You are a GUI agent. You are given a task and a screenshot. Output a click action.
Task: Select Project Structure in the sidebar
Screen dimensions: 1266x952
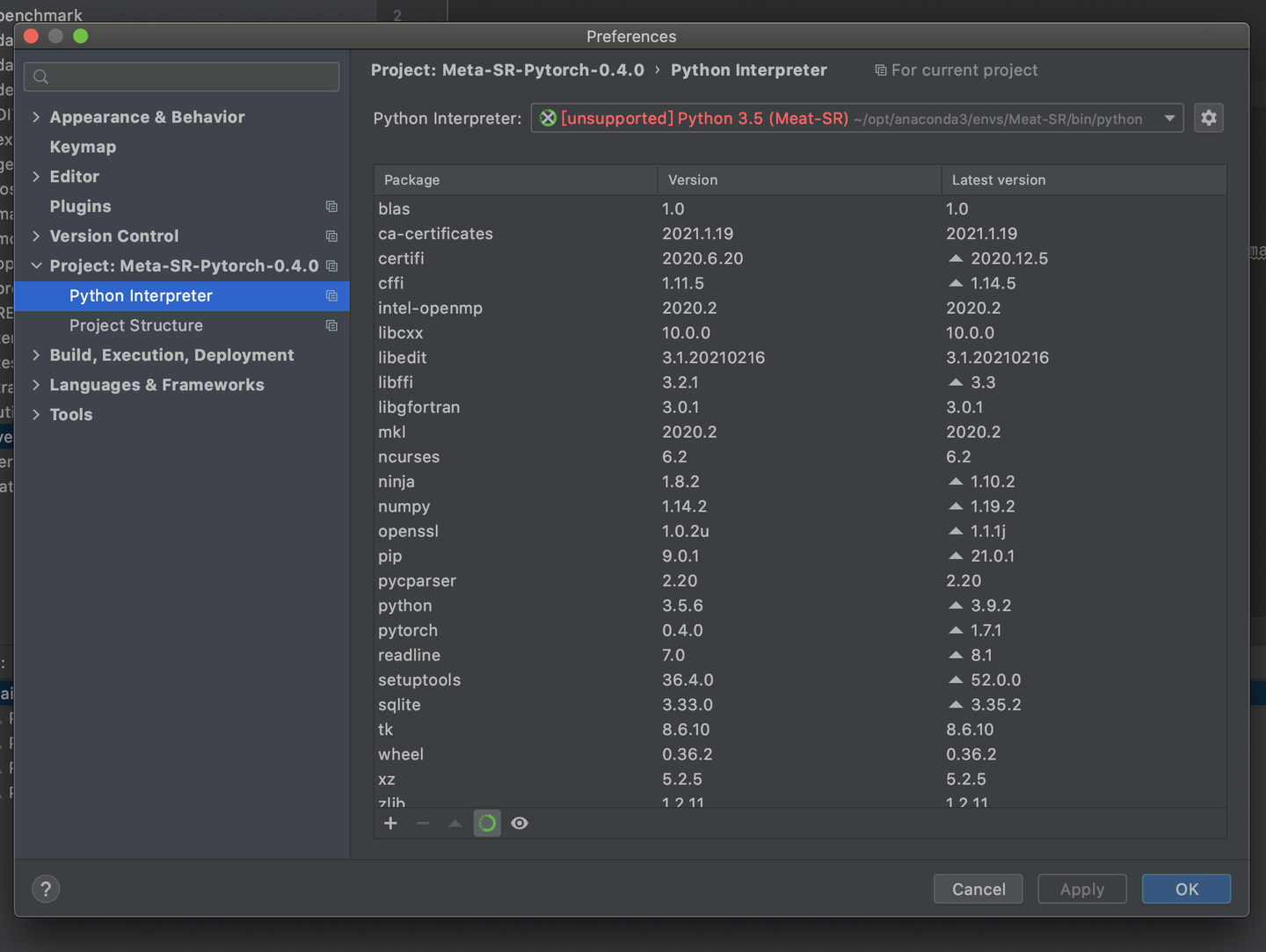click(x=136, y=325)
